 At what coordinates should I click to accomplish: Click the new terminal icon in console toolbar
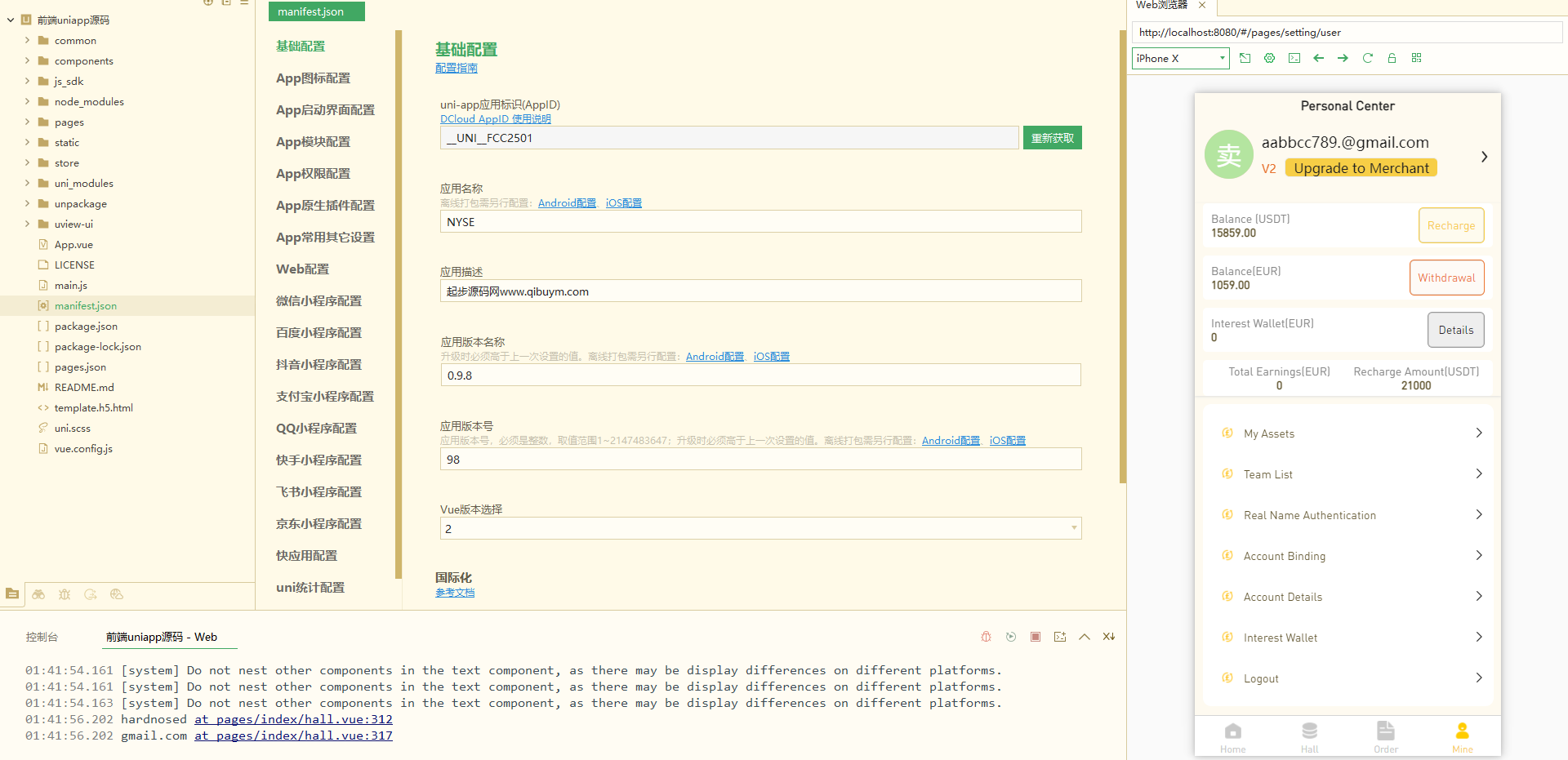click(x=1059, y=637)
